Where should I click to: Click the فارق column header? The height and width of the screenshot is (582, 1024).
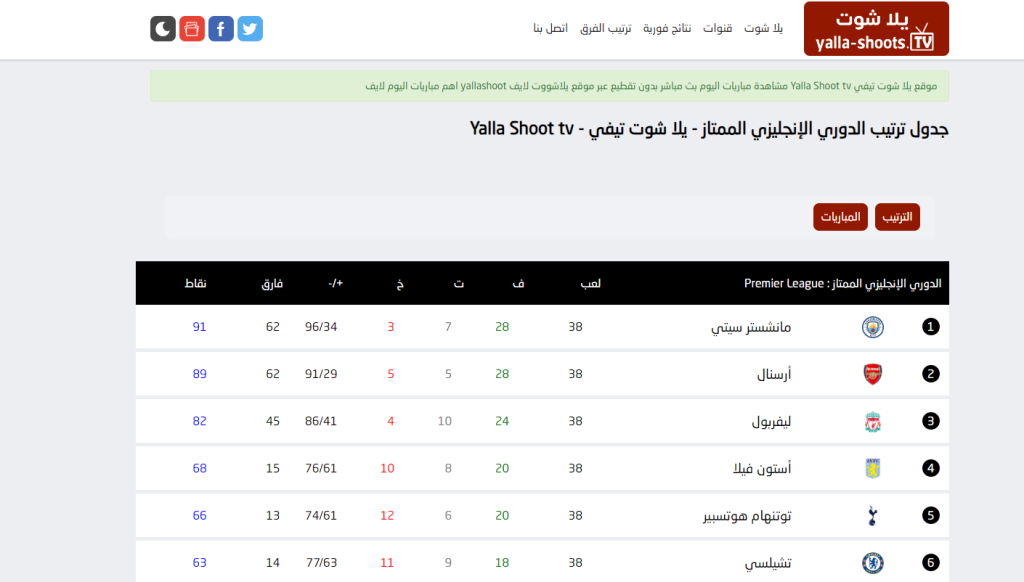click(x=272, y=283)
